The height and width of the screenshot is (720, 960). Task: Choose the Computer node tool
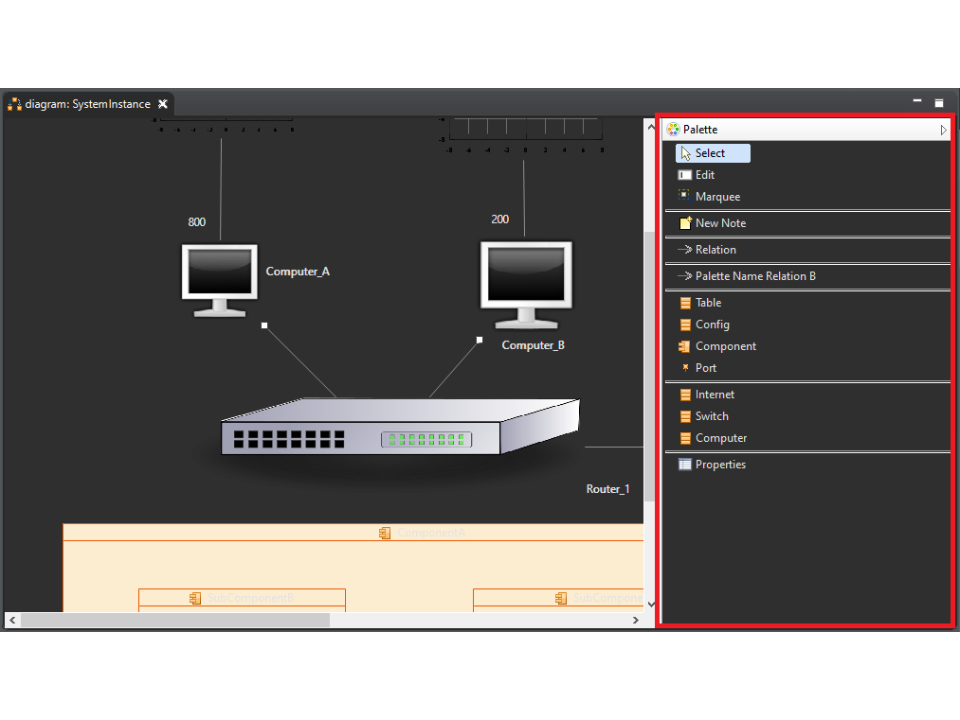click(x=721, y=439)
